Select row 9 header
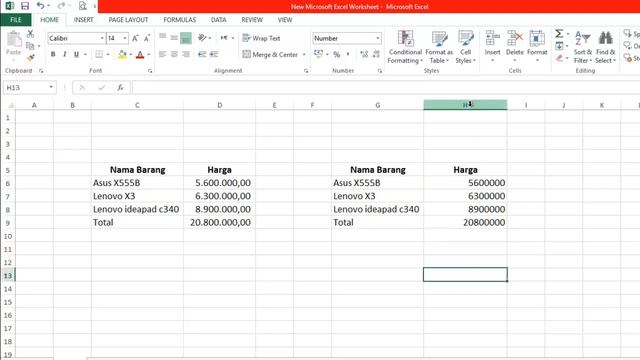Screen dimensions: 640x360 click(8, 223)
